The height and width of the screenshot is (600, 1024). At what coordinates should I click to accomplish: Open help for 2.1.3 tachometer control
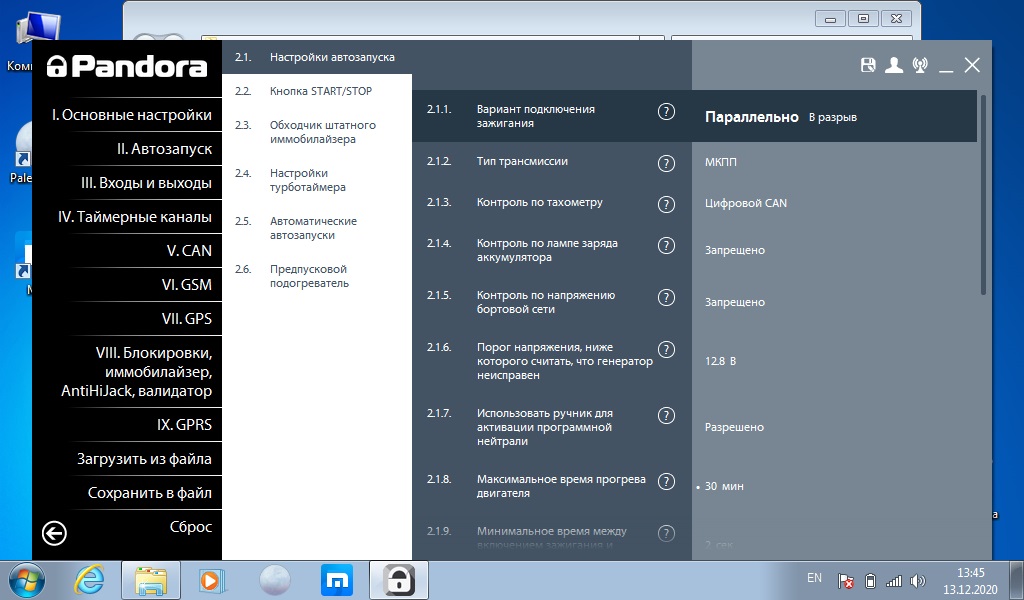tap(666, 203)
